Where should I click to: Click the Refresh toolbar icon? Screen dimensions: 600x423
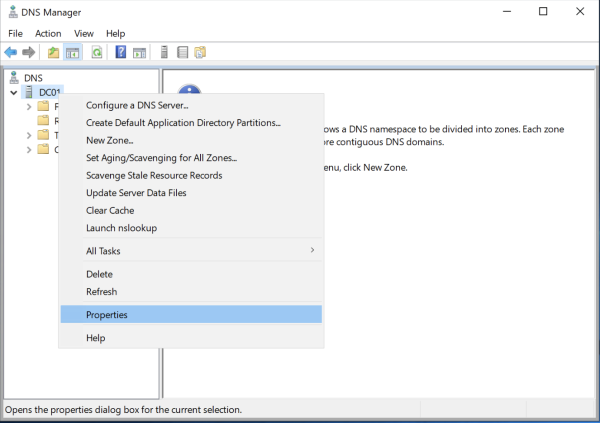pos(97,52)
